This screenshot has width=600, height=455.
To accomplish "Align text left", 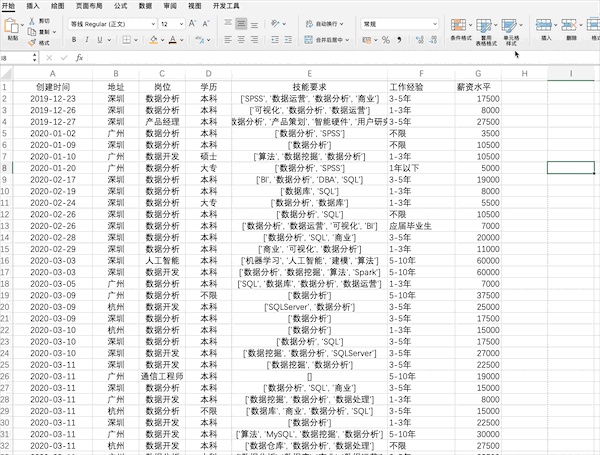I will [x=228, y=39].
